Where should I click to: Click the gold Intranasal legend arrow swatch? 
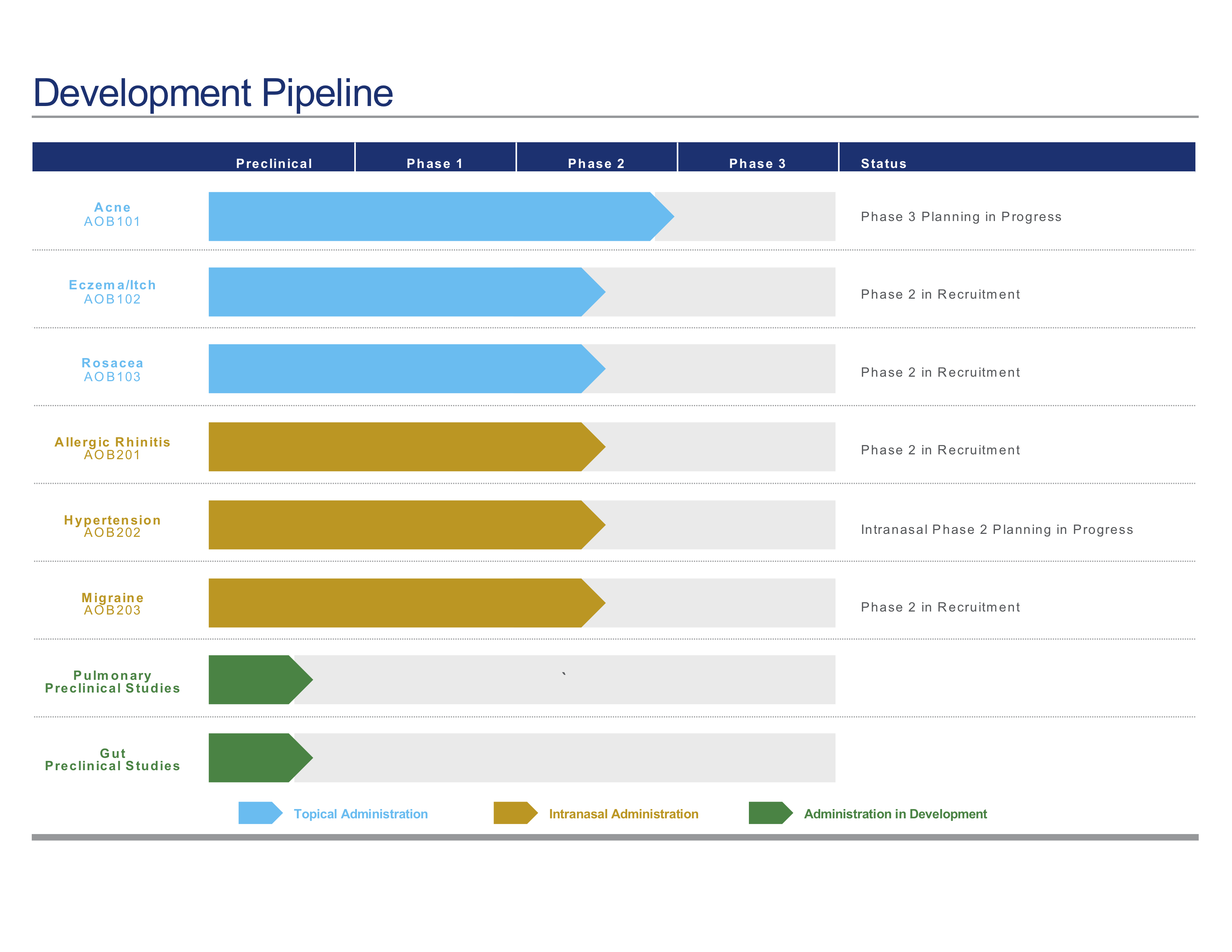coord(516,813)
